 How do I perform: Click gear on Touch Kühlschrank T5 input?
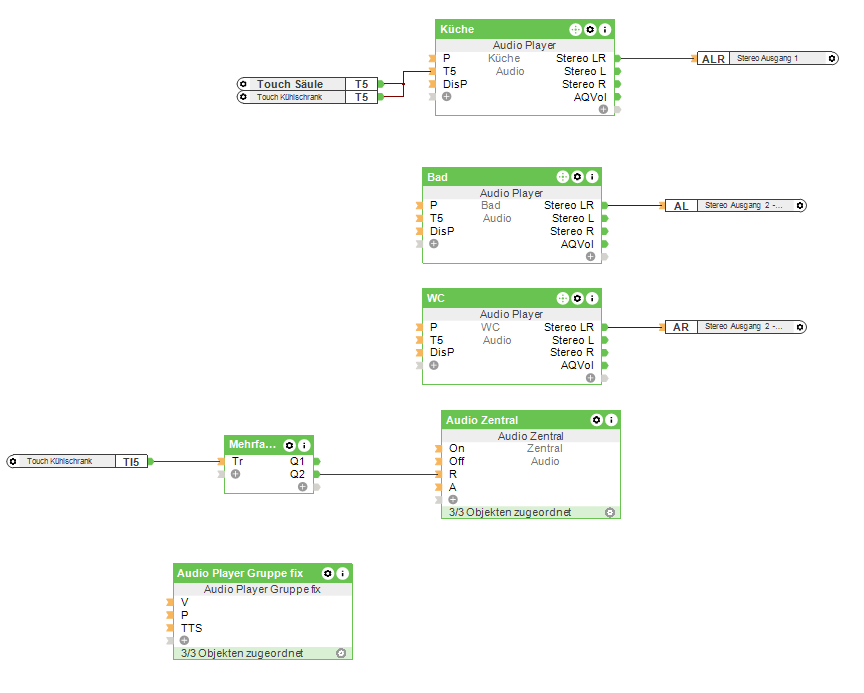(243, 97)
